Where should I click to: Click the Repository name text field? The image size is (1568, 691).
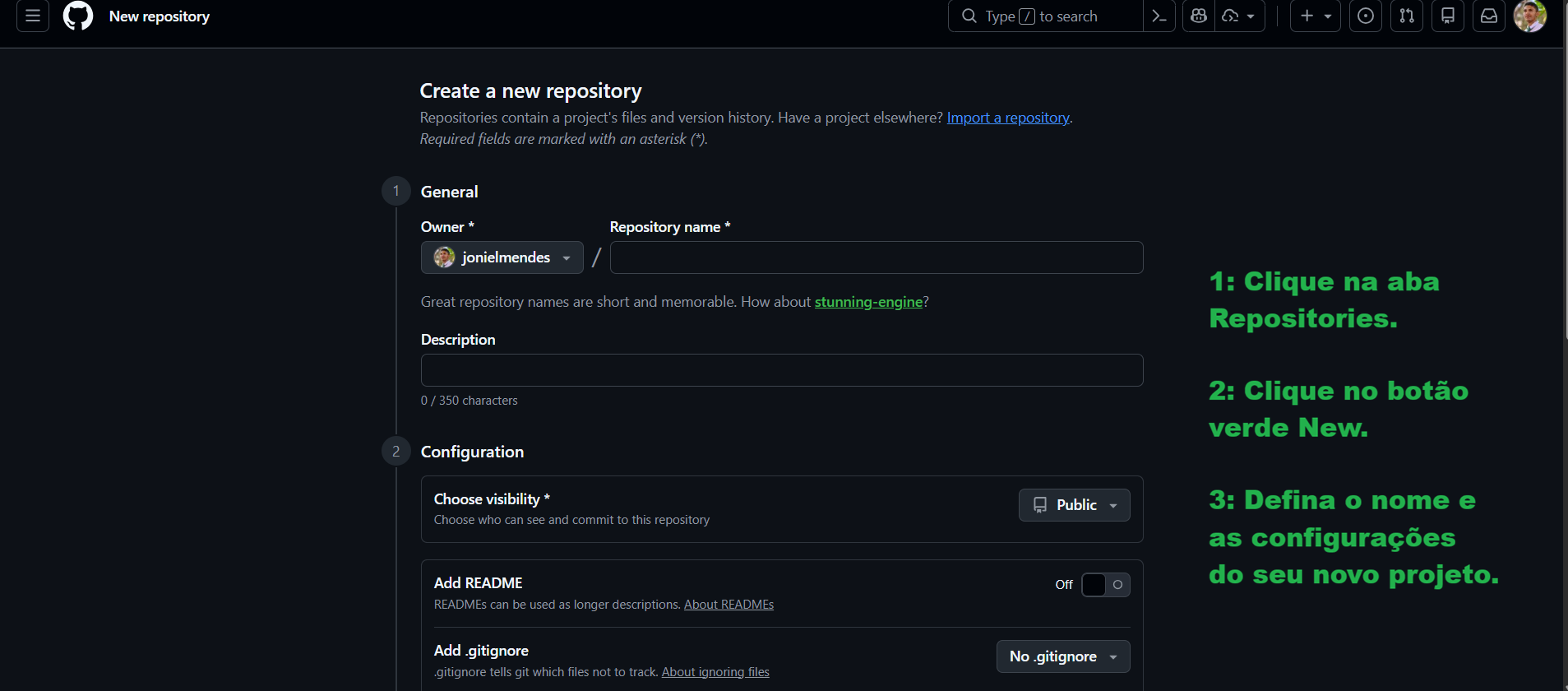pos(876,257)
